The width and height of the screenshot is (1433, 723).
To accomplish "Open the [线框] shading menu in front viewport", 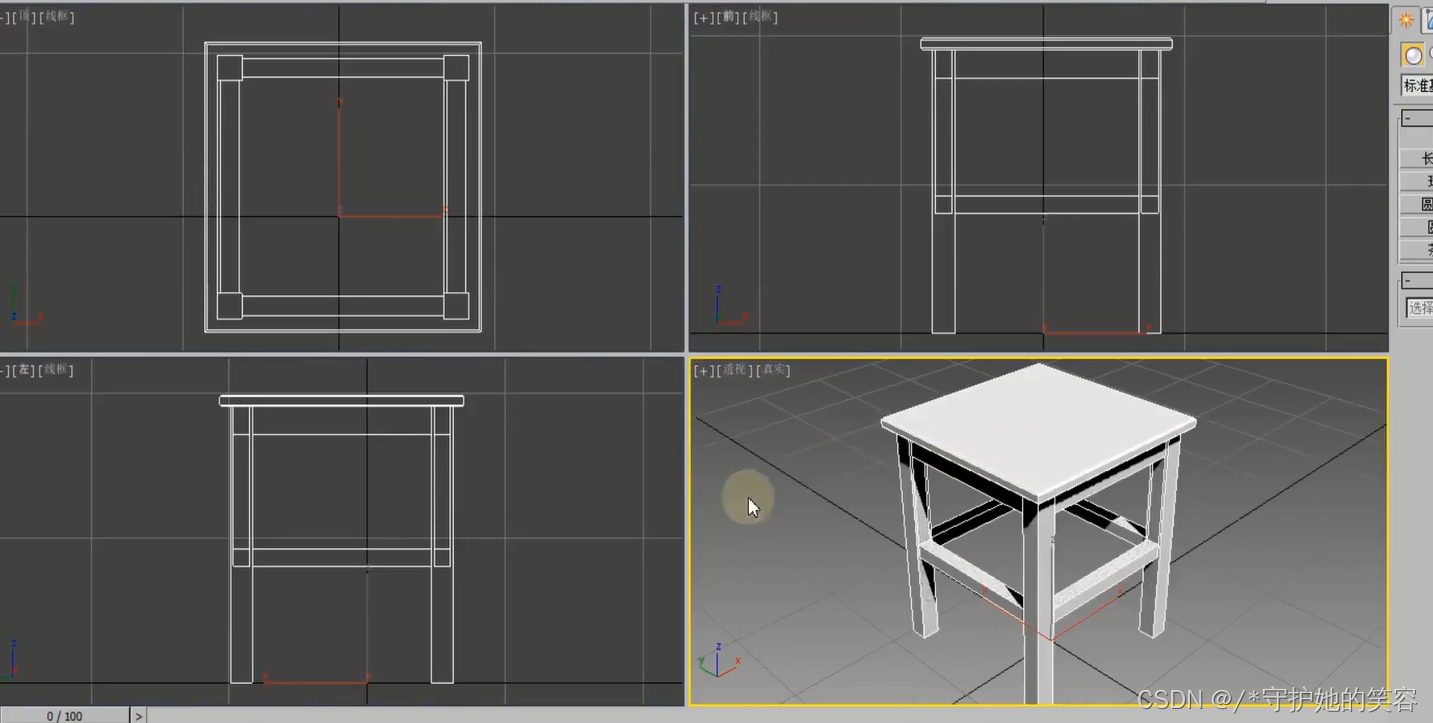I will pos(762,17).
